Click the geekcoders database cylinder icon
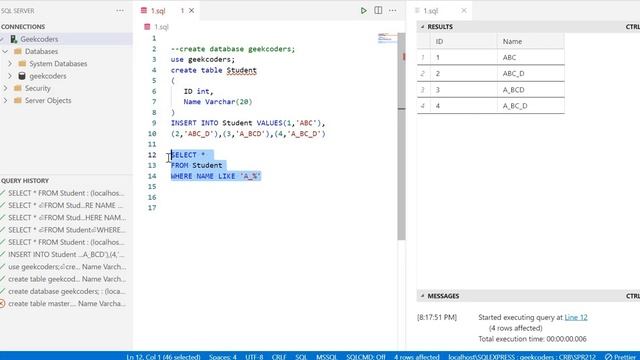 click(x=22, y=76)
